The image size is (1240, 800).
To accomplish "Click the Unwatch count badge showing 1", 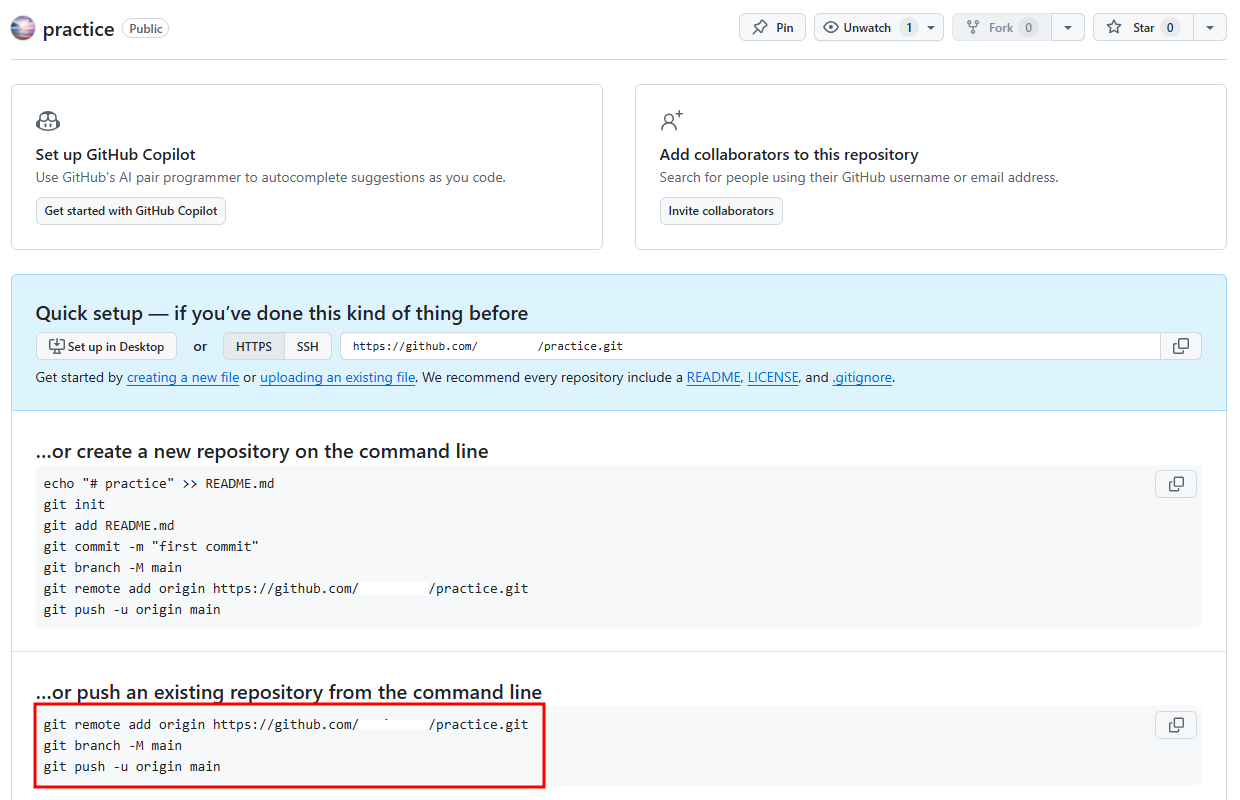I will pos(909,28).
